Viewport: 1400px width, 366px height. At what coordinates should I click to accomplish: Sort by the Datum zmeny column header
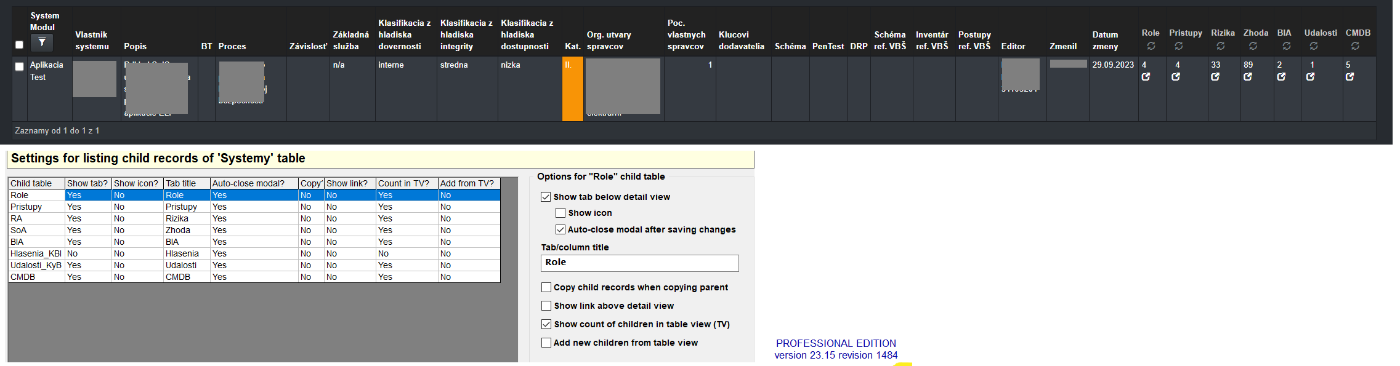point(1105,40)
